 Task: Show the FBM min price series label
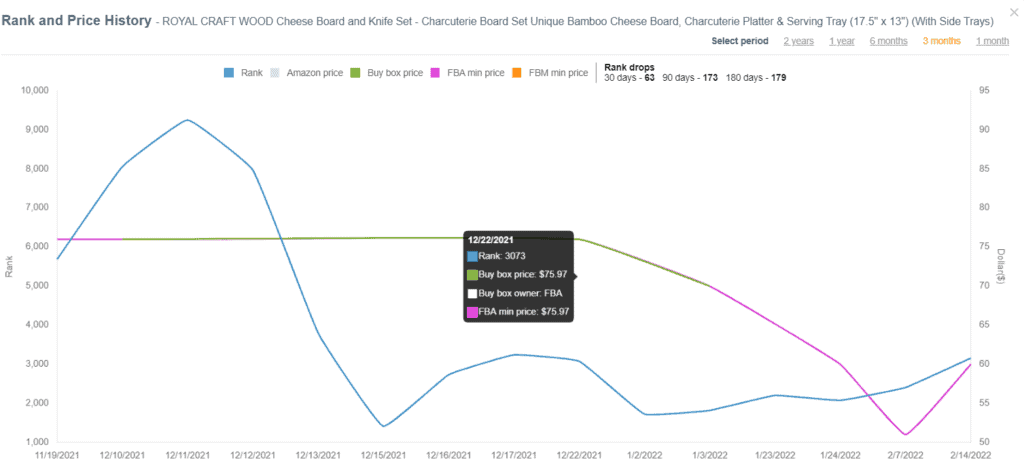(557, 73)
